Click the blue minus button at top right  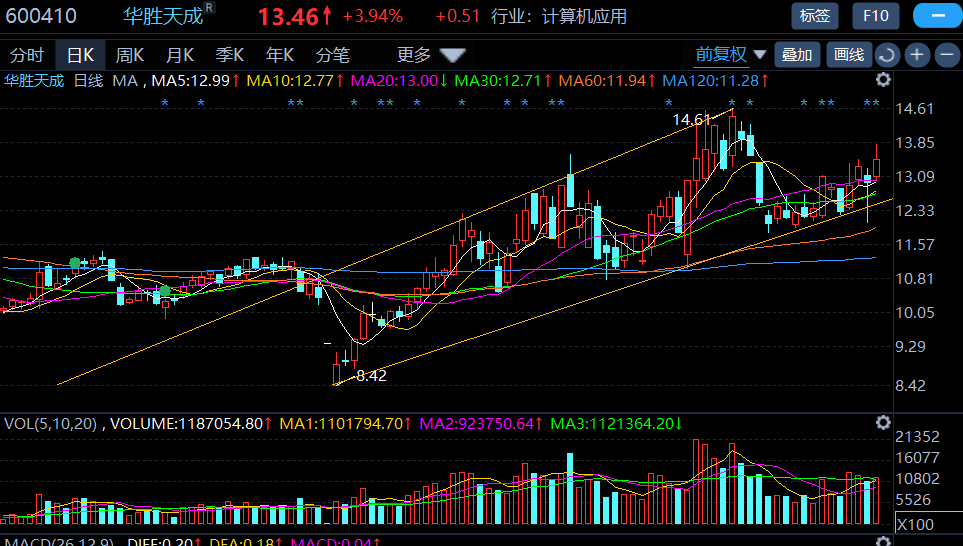(938, 16)
